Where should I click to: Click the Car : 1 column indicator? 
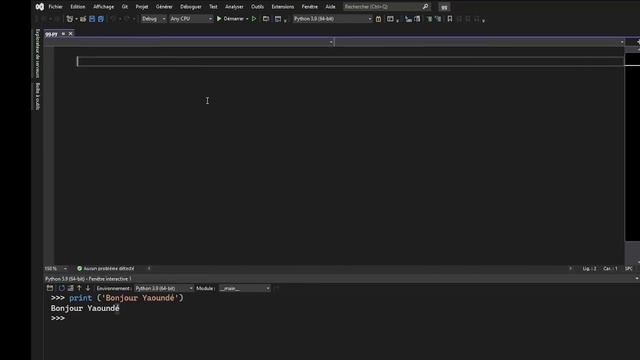pos(610,269)
